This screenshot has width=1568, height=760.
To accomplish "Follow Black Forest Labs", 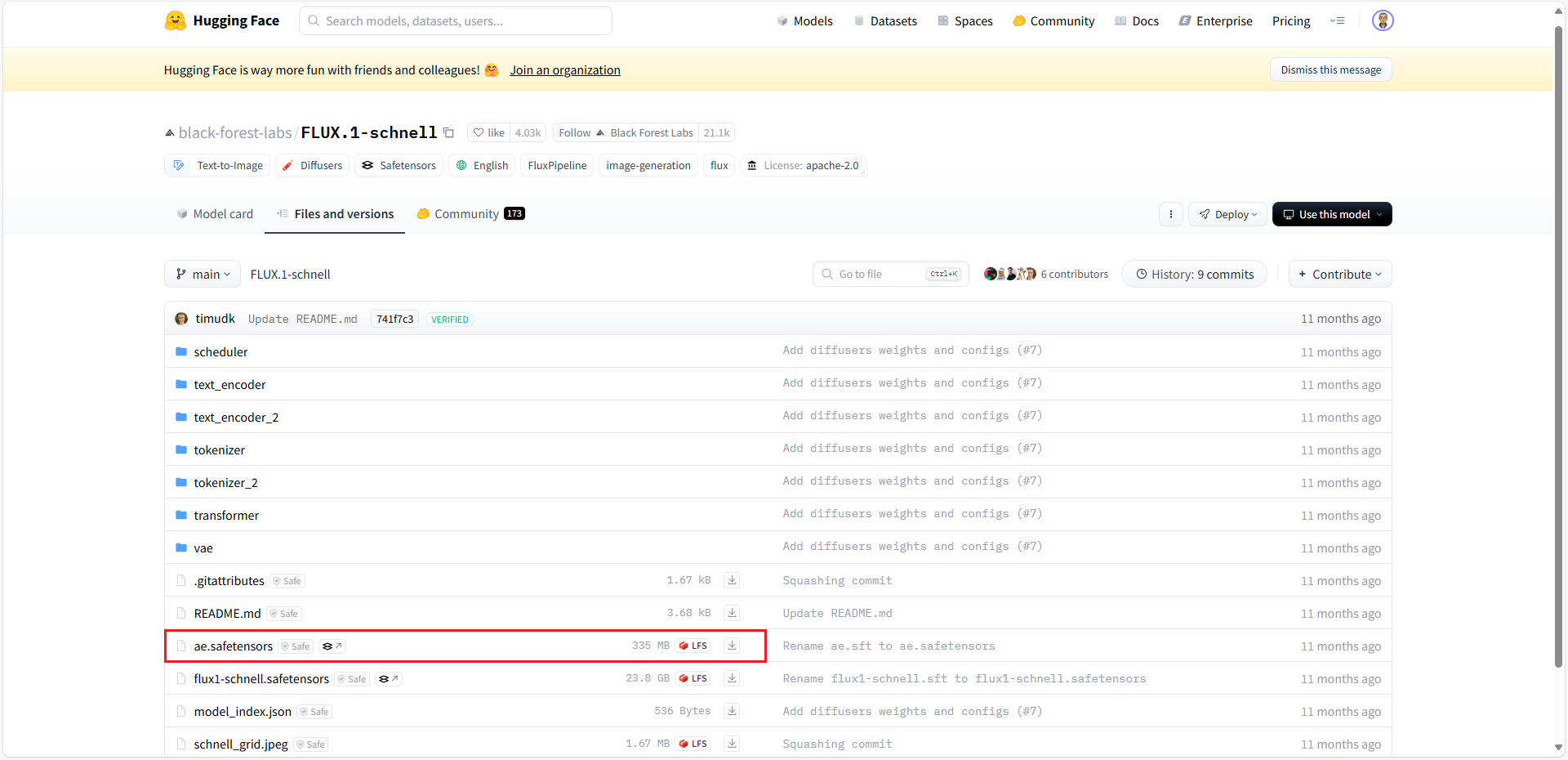I will pos(575,132).
